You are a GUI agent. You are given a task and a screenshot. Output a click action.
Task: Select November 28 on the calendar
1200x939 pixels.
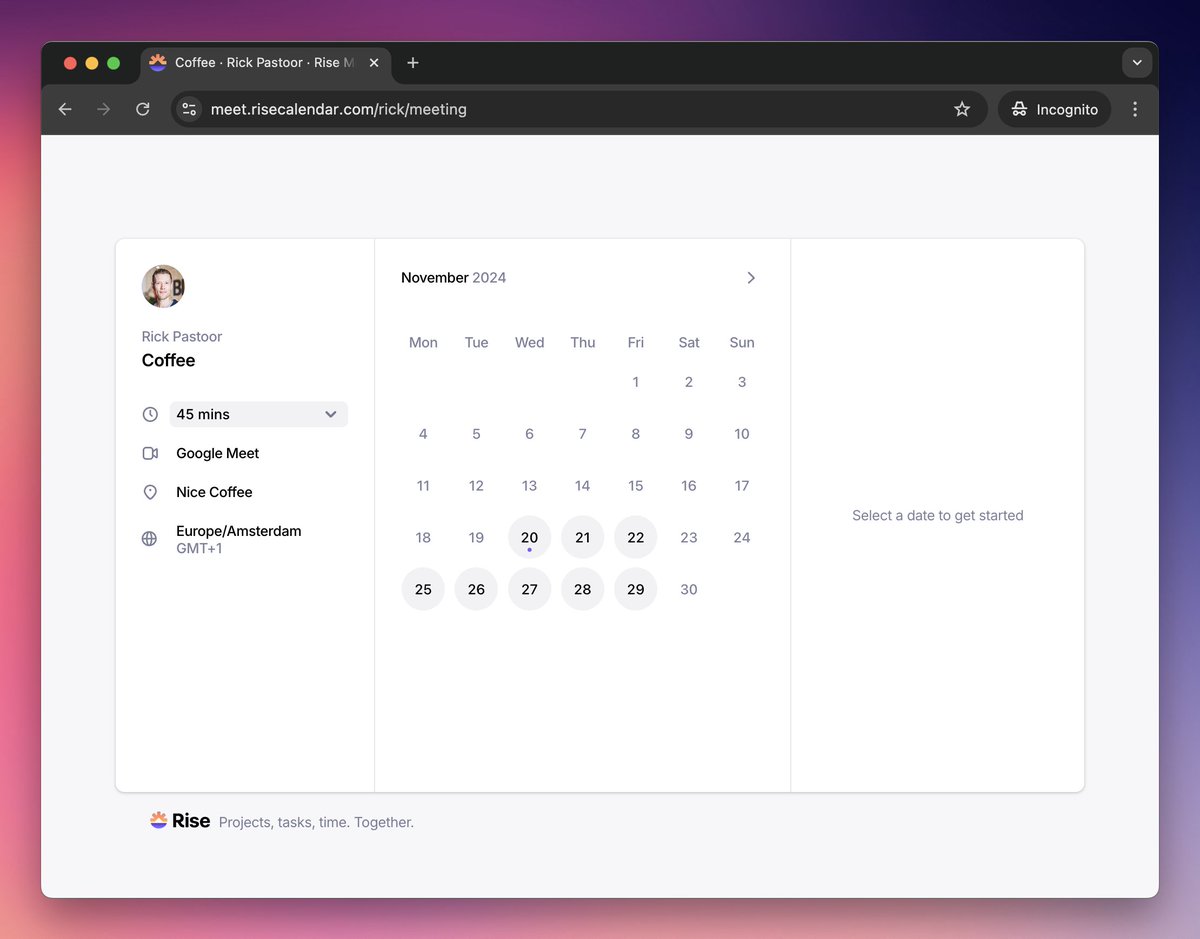(582, 589)
